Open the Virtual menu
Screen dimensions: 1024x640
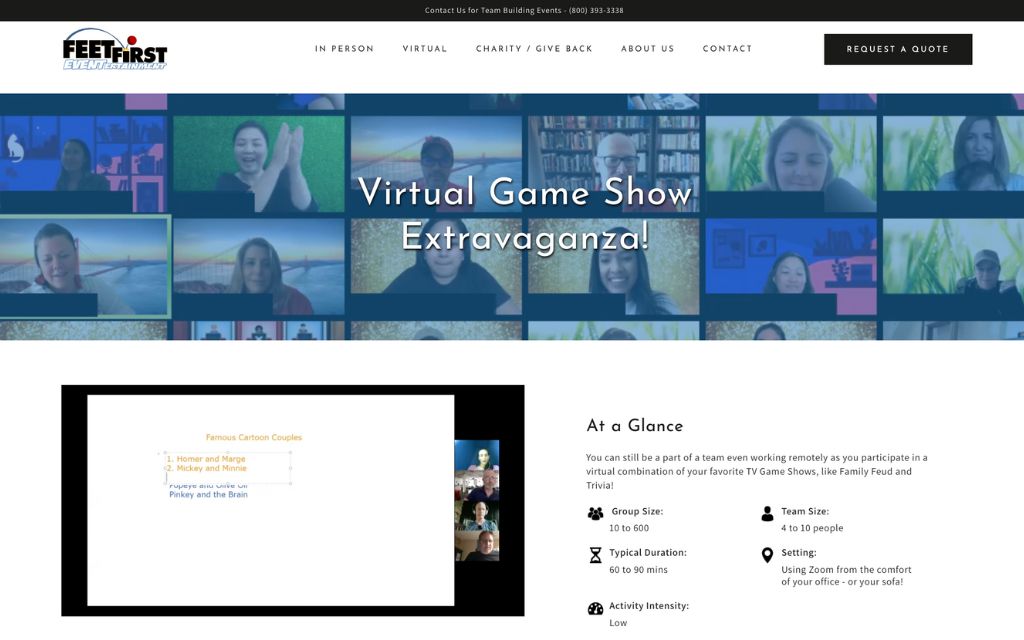[x=425, y=49]
